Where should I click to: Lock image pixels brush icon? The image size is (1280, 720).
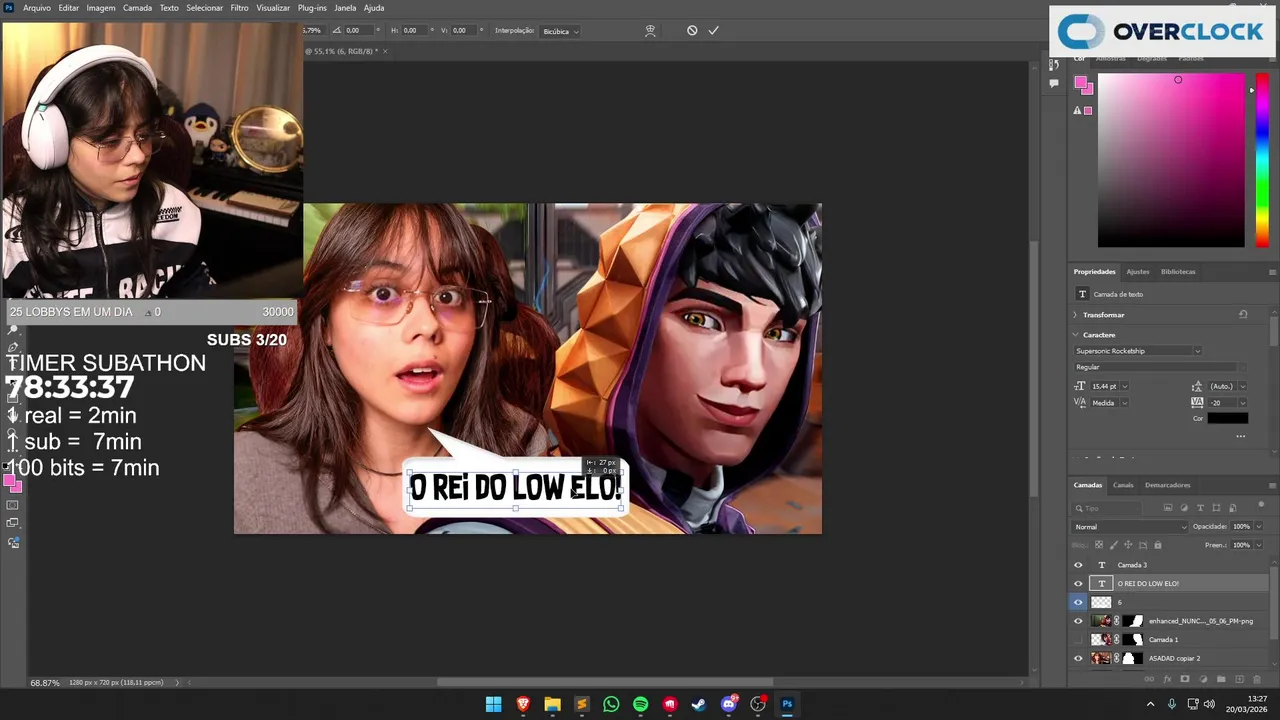1114,545
